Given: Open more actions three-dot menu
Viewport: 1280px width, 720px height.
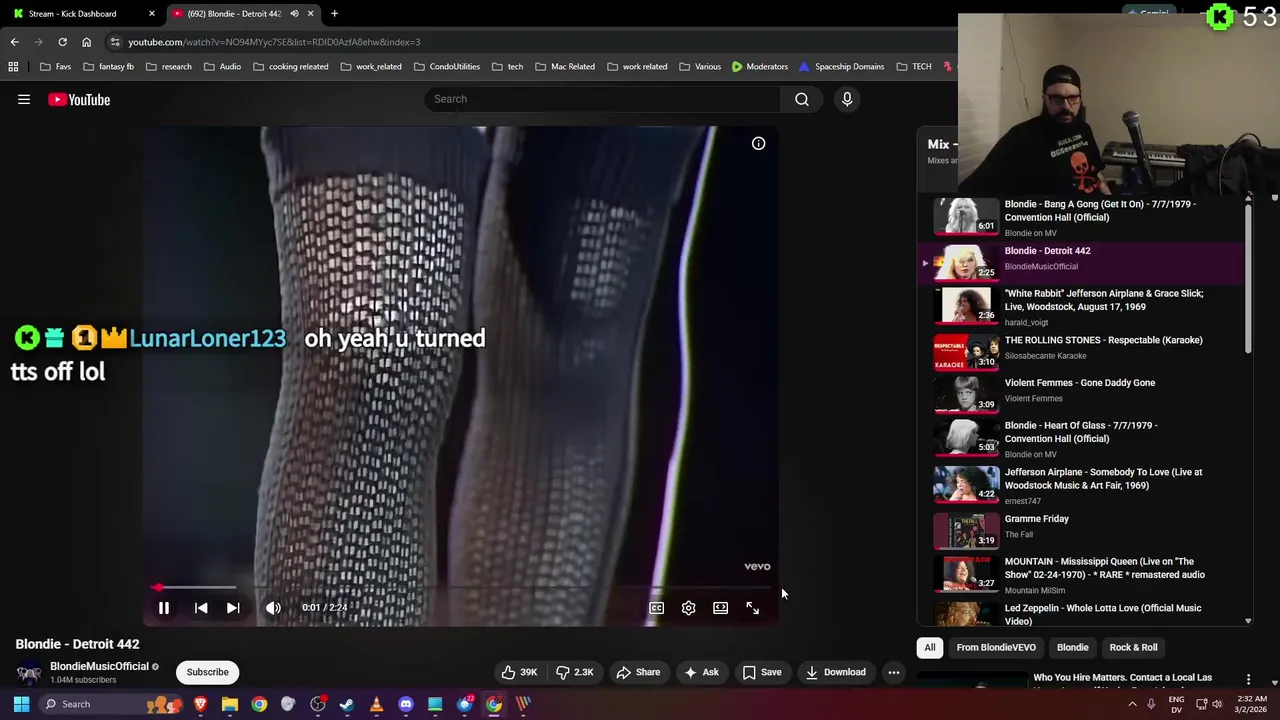Looking at the screenshot, I should tap(894, 672).
